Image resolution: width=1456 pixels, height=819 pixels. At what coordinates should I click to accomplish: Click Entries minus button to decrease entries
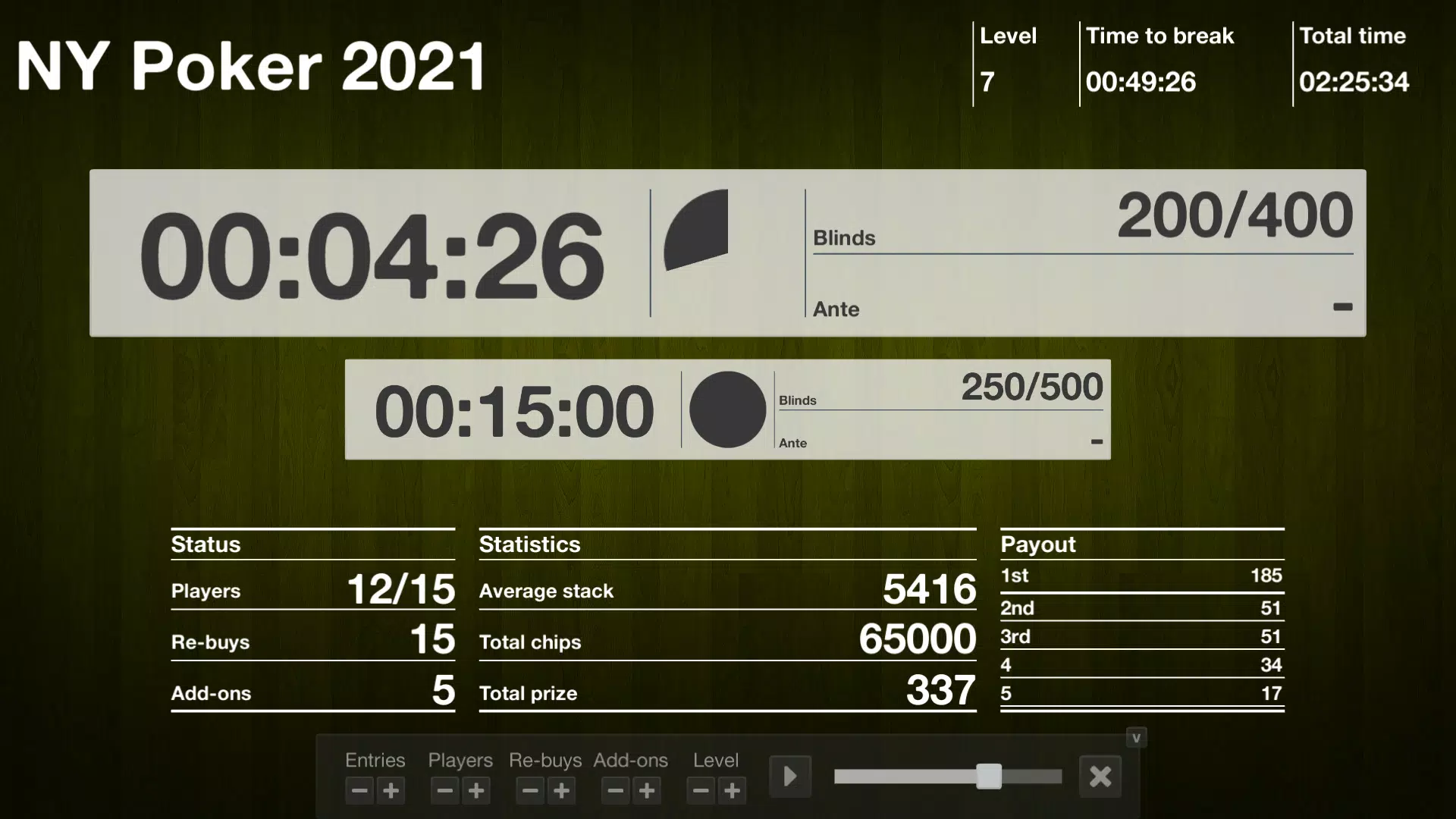tap(359, 791)
